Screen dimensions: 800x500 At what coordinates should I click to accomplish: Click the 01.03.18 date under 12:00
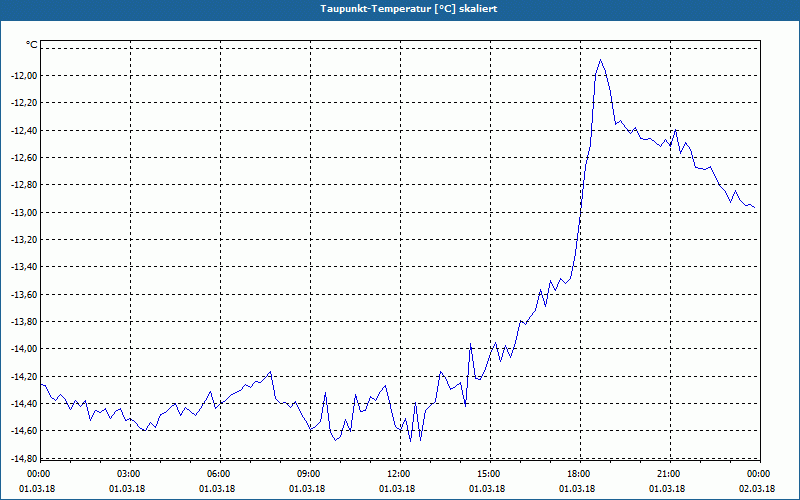click(x=397, y=489)
